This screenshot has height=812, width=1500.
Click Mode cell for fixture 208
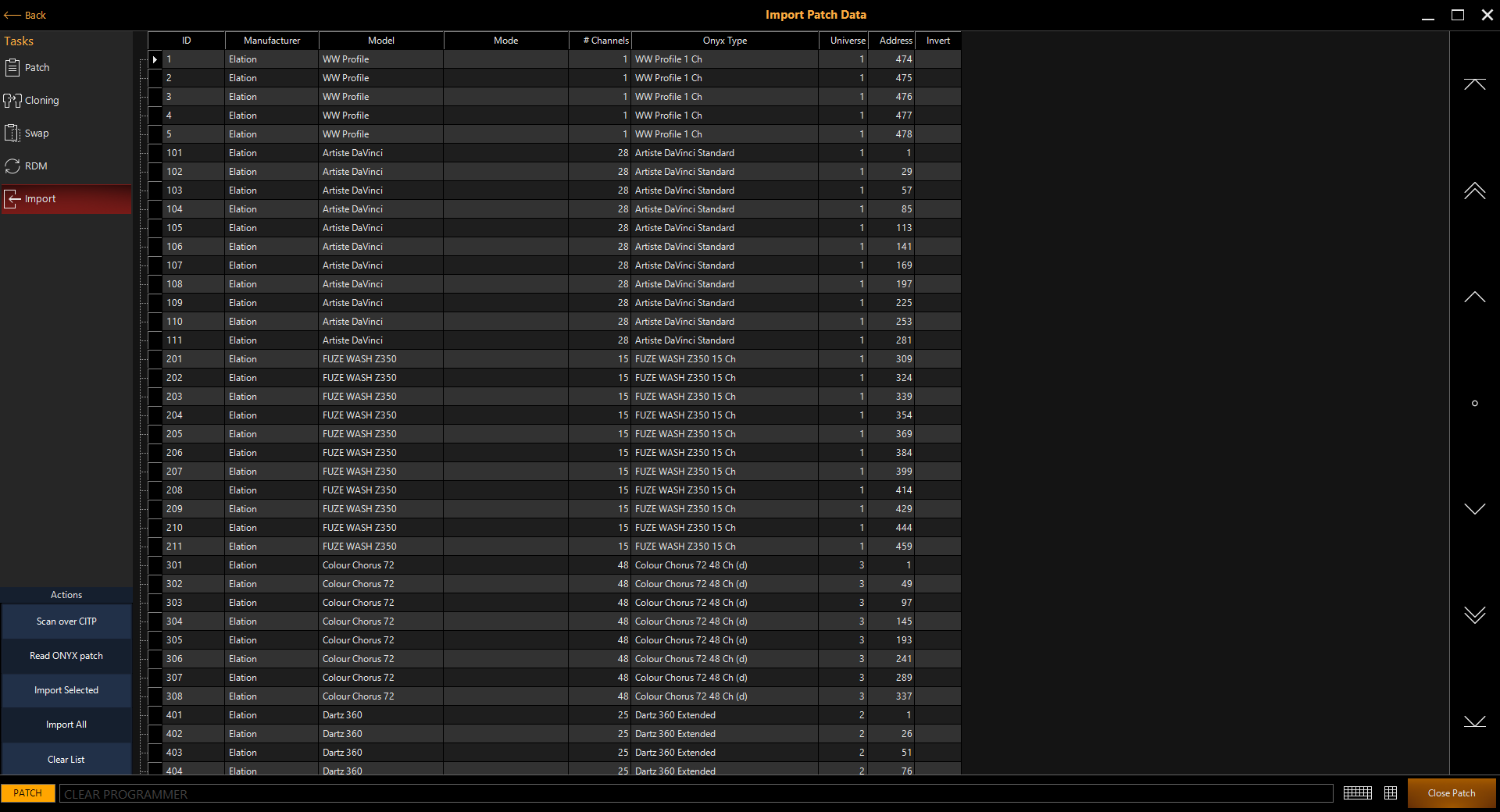506,490
